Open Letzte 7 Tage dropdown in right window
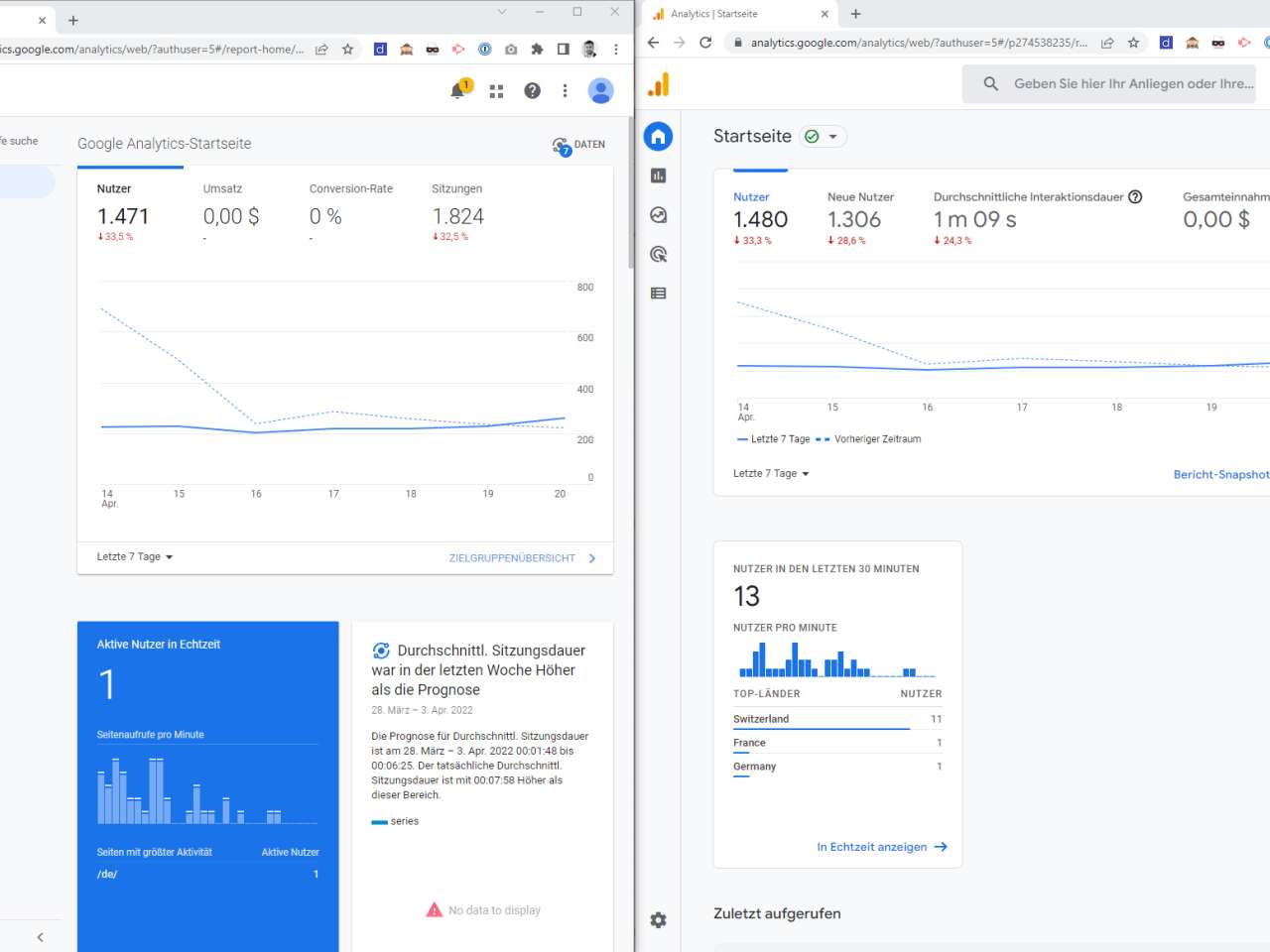Image resolution: width=1270 pixels, height=952 pixels. pos(771,474)
